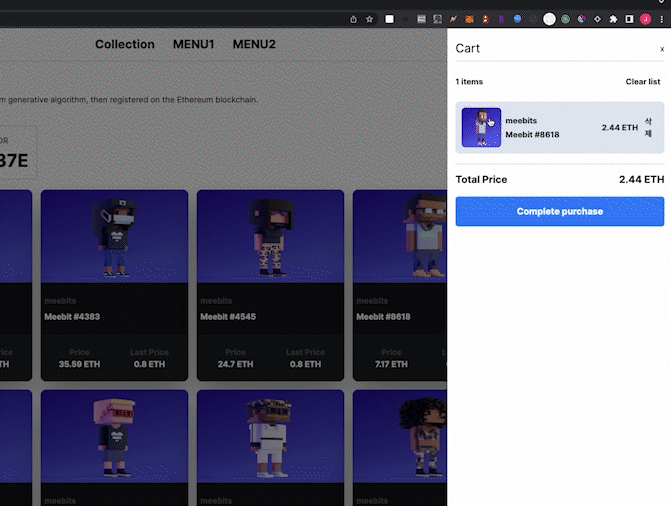Image resolution: width=671 pixels, height=506 pixels.
Task: Open MENU2 in the navigation
Action: tap(254, 44)
